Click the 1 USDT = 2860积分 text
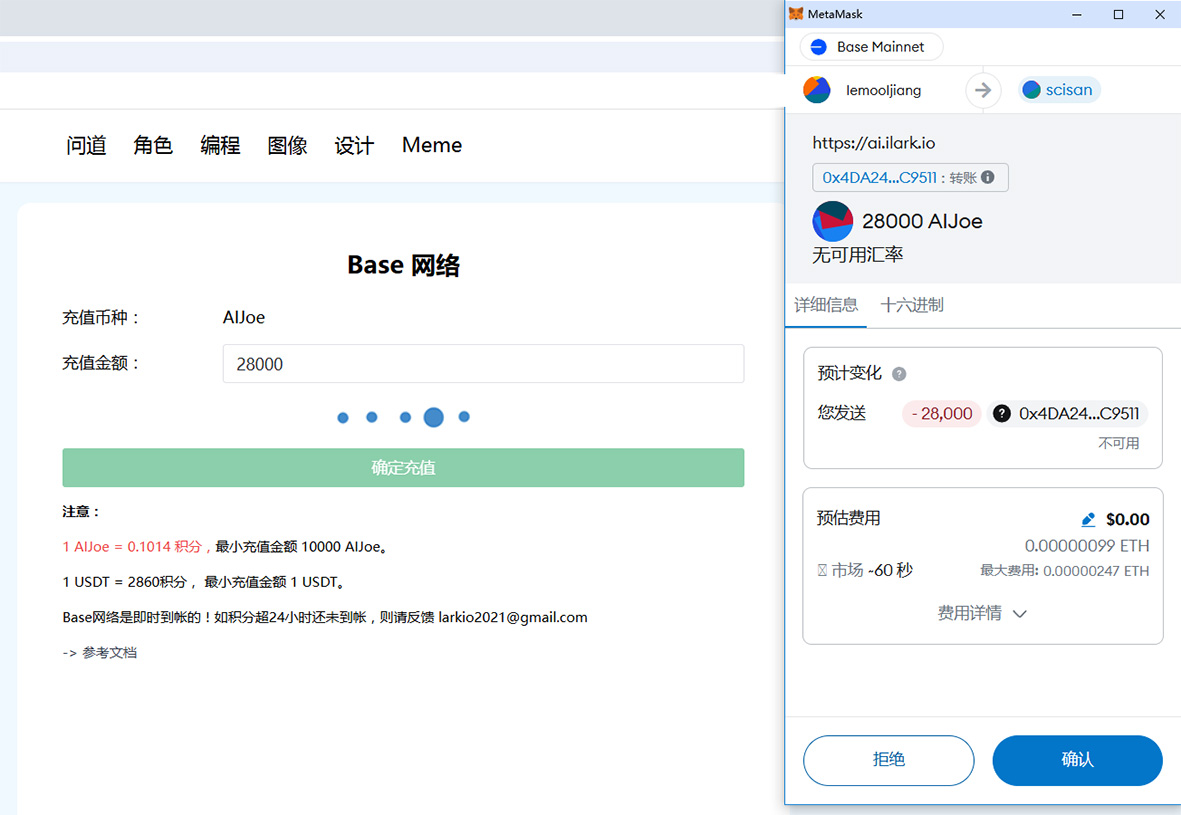Viewport: 1181px width, 815px height. (125, 582)
